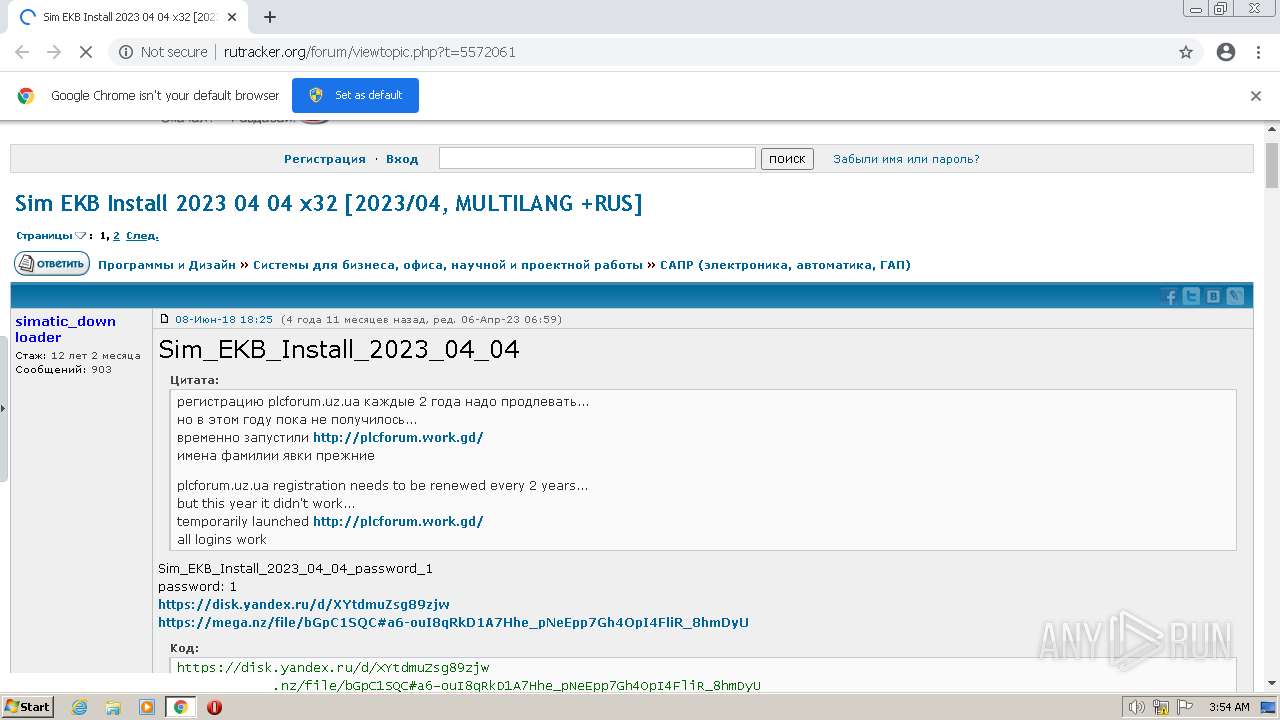Reply to the topic with Ответить

click(52, 264)
